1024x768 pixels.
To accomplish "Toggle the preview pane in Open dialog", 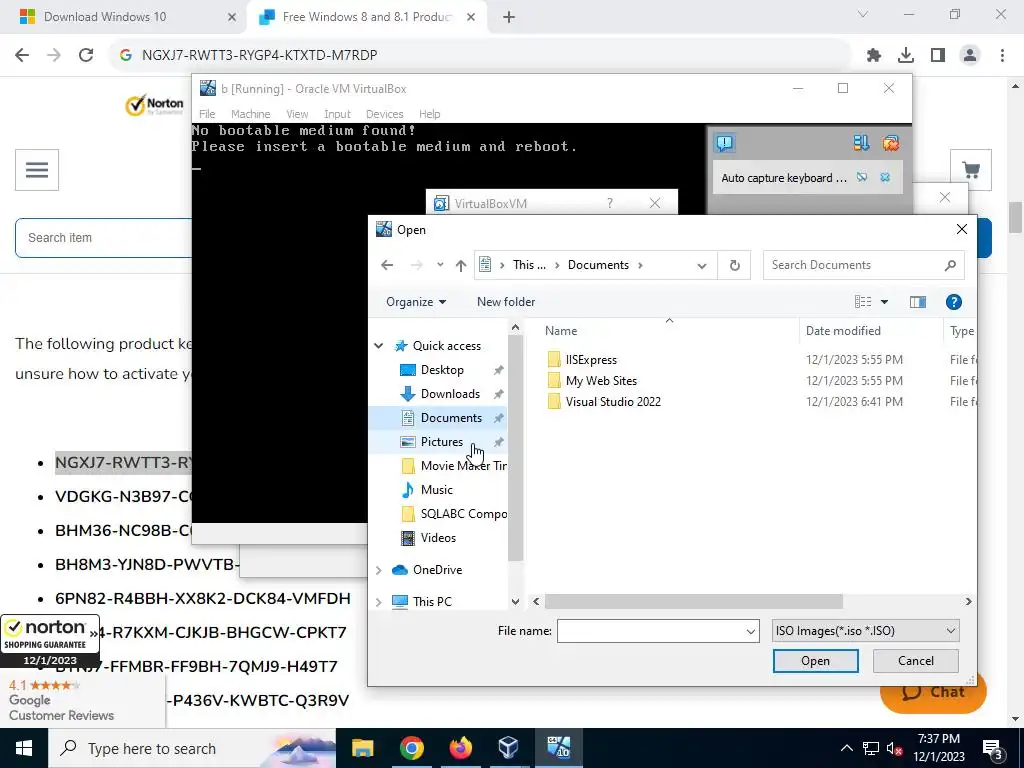I will point(918,302).
